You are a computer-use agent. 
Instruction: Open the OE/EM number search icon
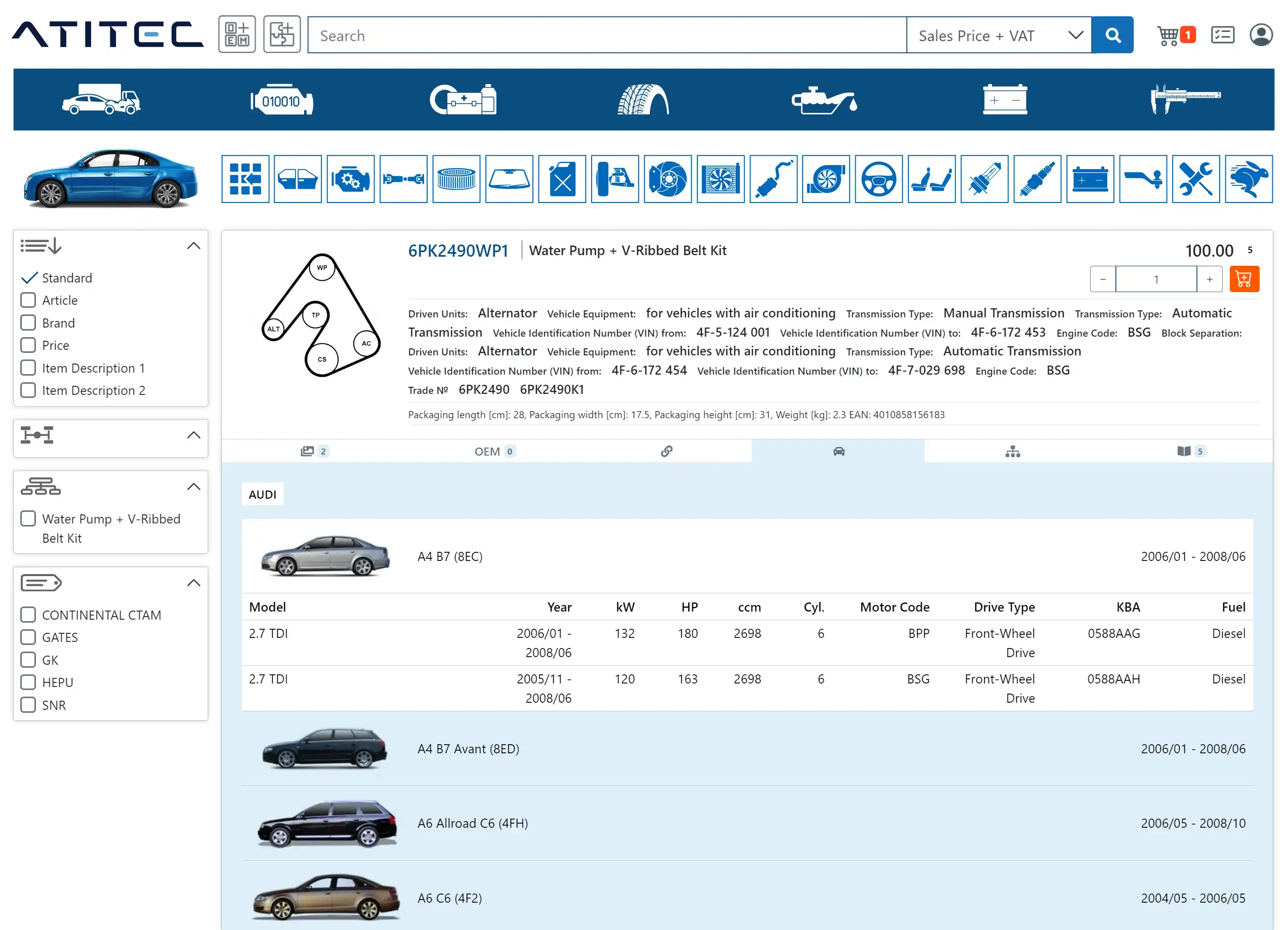tap(237, 34)
